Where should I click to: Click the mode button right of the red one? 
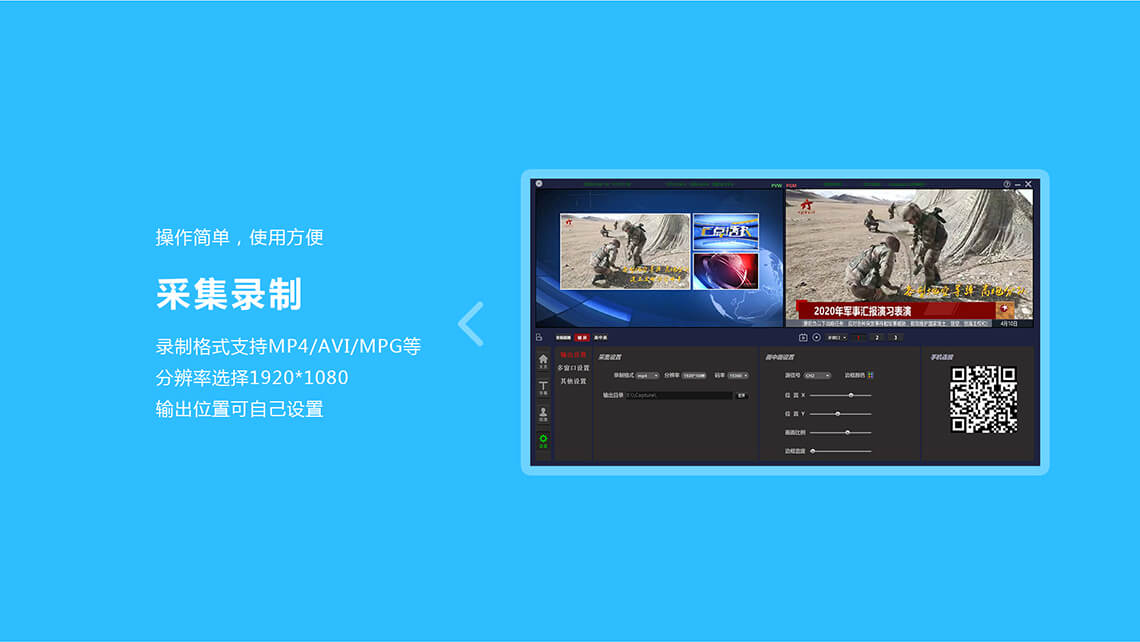point(601,337)
